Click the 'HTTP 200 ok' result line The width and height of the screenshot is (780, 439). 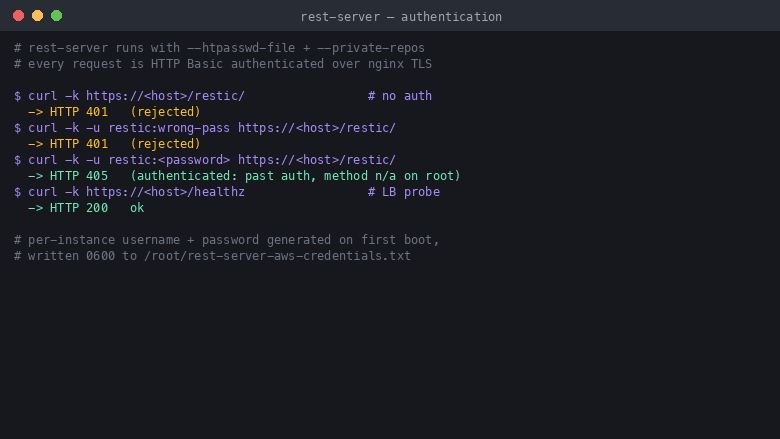(86, 208)
